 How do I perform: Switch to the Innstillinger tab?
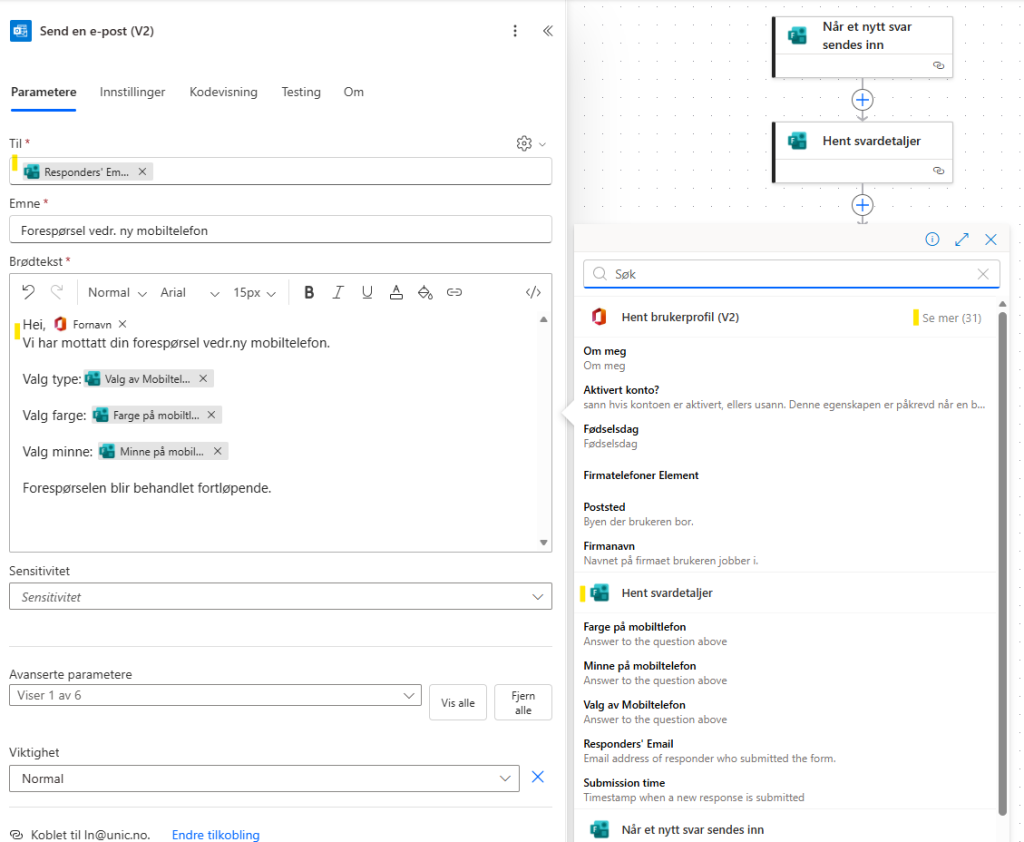tap(132, 92)
